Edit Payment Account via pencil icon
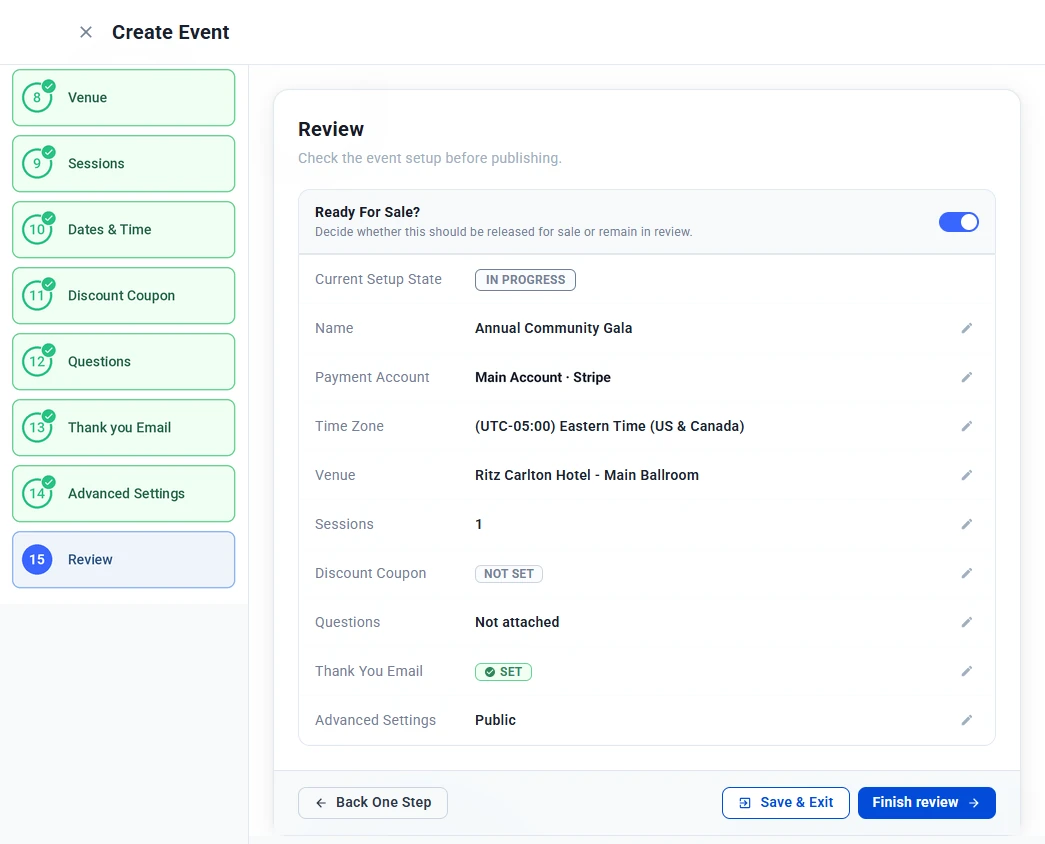The image size is (1045, 844). pos(966,377)
